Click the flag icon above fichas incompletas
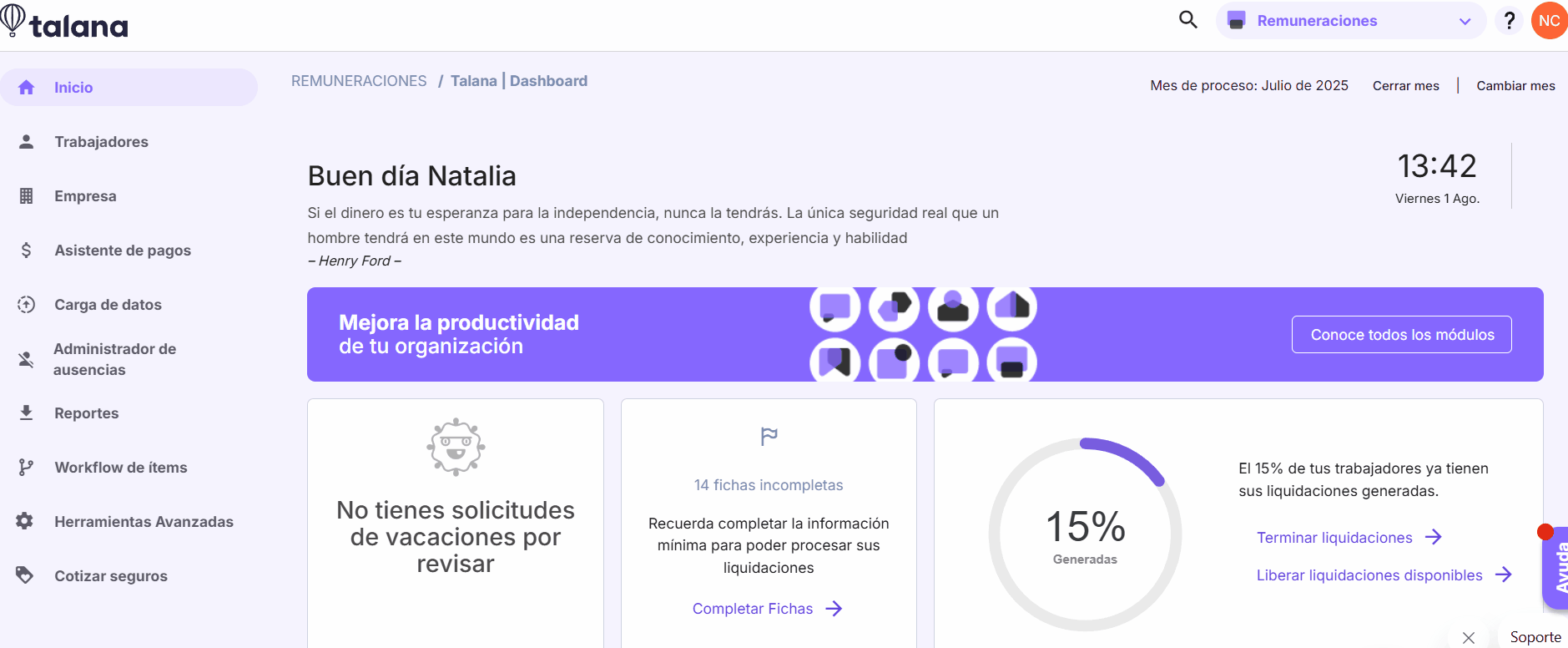 click(769, 436)
